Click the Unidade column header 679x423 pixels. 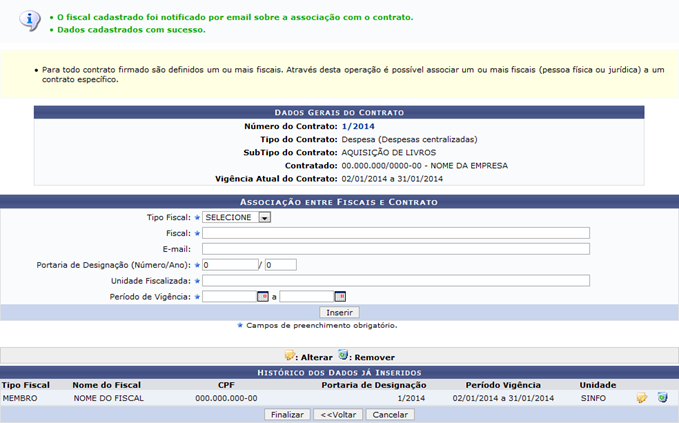point(598,385)
